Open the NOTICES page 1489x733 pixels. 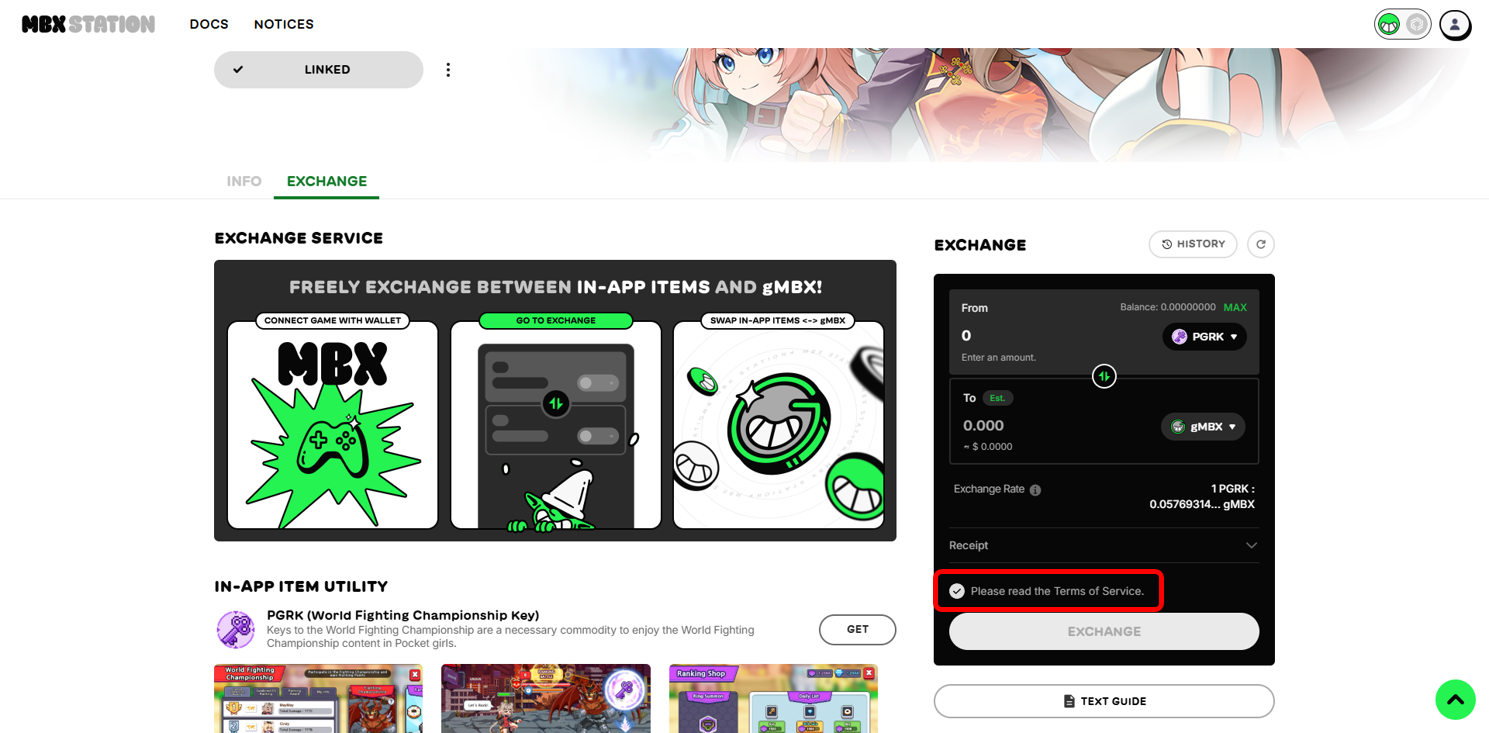(x=284, y=24)
